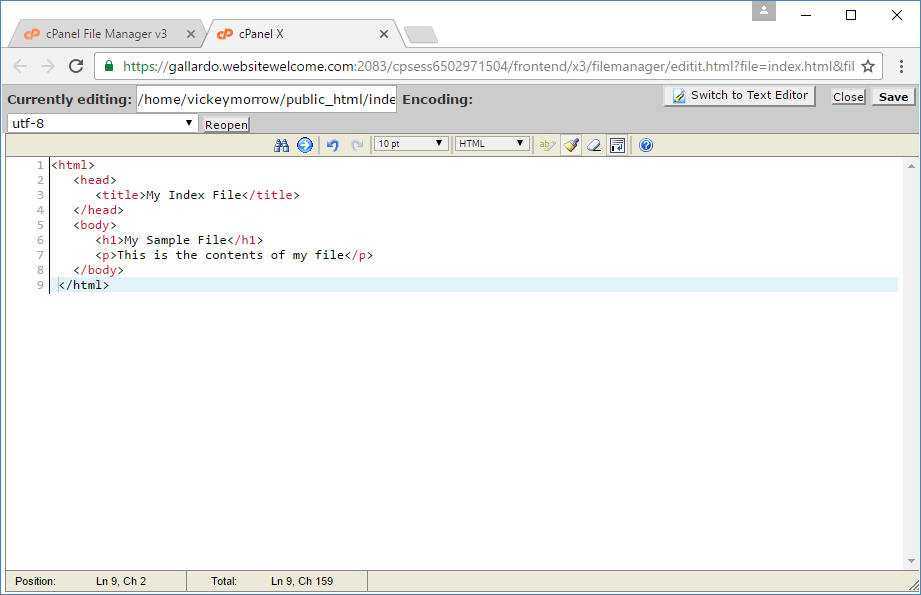Redo the undone edit
The width and height of the screenshot is (921, 595).
(357, 145)
